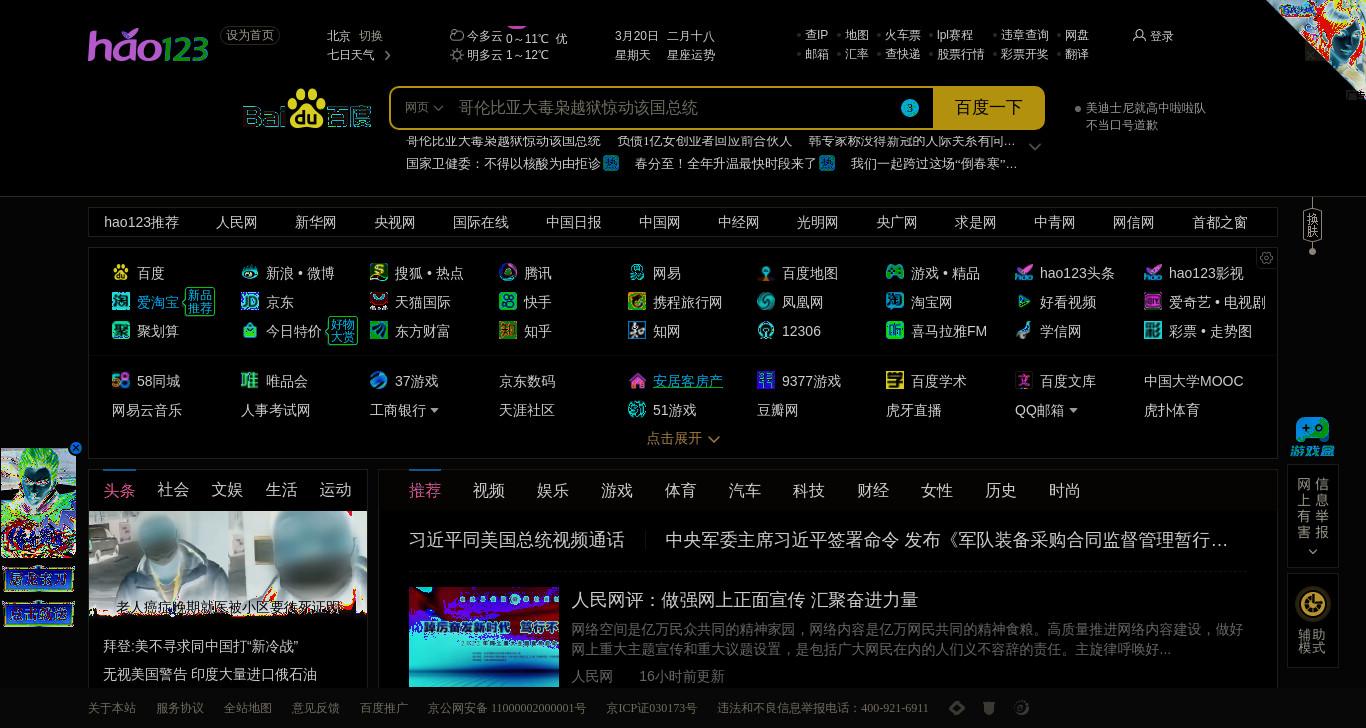The width and height of the screenshot is (1366, 728).
Task: Click the 百度一下 search button
Action: (988, 108)
